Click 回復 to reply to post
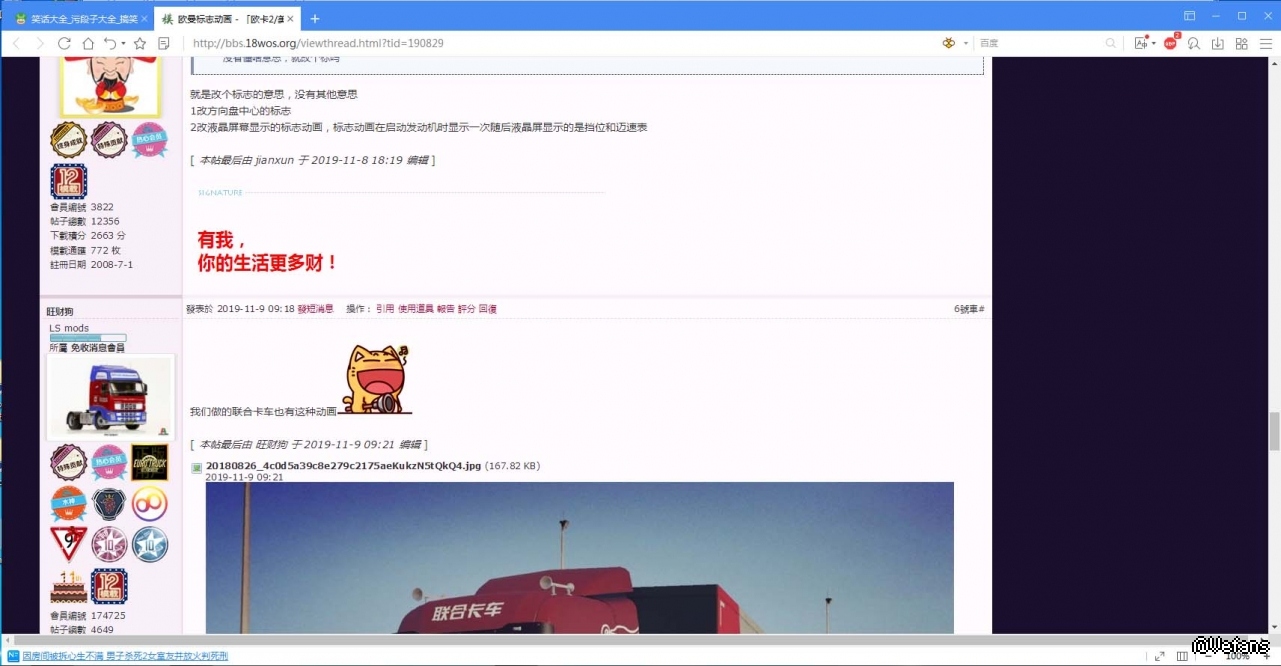 point(488,309)
